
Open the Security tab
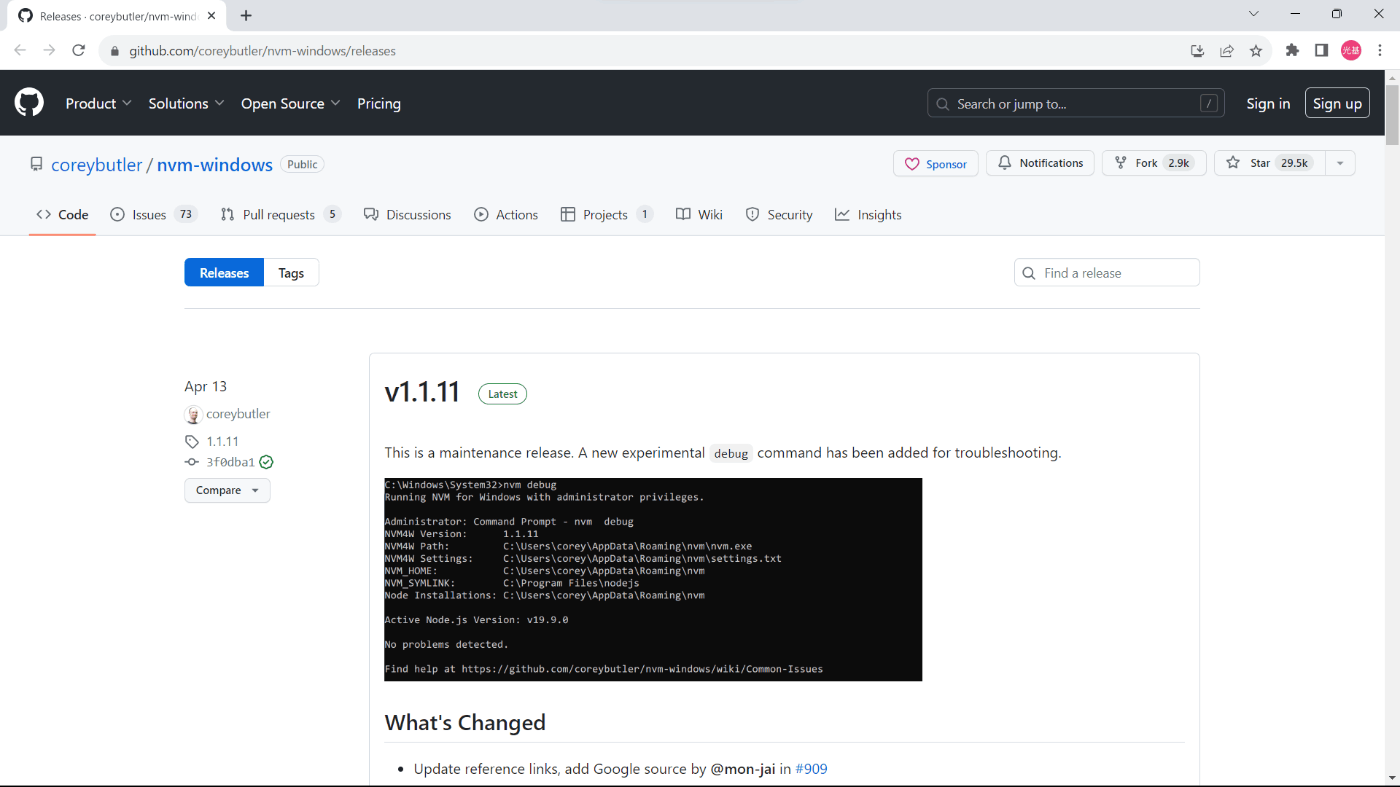click(779, 214)
